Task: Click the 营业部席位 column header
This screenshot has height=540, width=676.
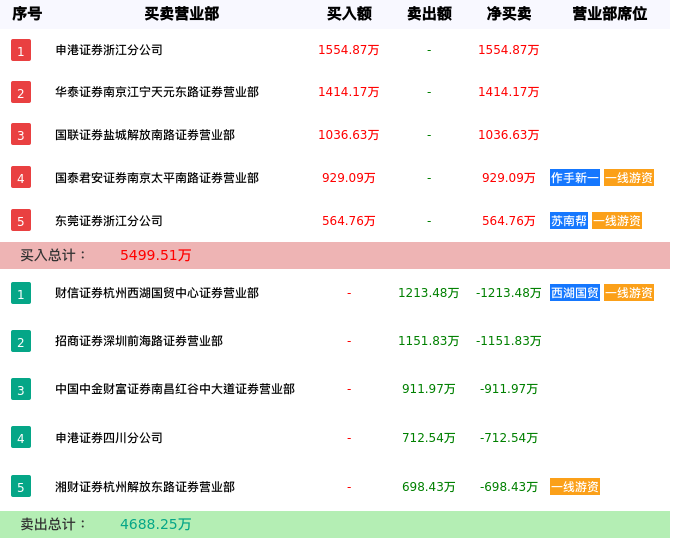Action: coord(610,14)
